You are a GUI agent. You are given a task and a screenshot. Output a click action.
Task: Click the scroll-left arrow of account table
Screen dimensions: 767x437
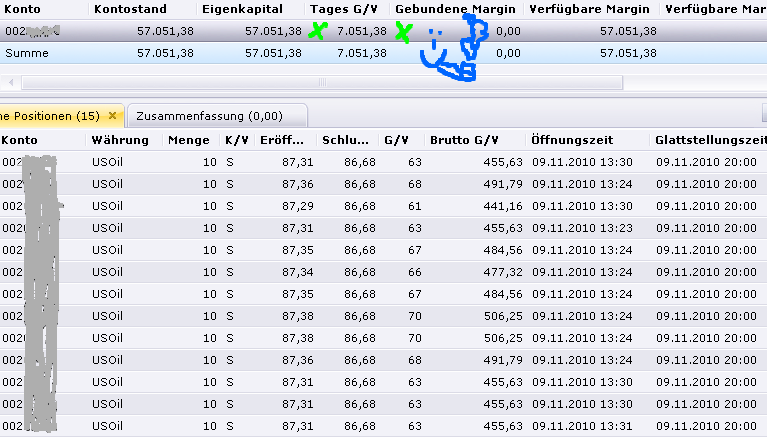click(x=10, y=81)
